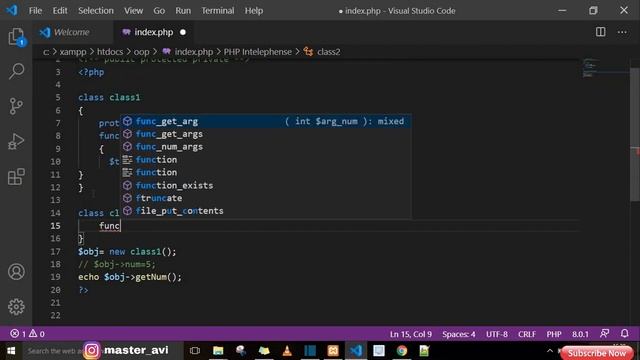640x360 pixels.
Task: Place cursor on line 19 echo statement
Action: (130, 277)
